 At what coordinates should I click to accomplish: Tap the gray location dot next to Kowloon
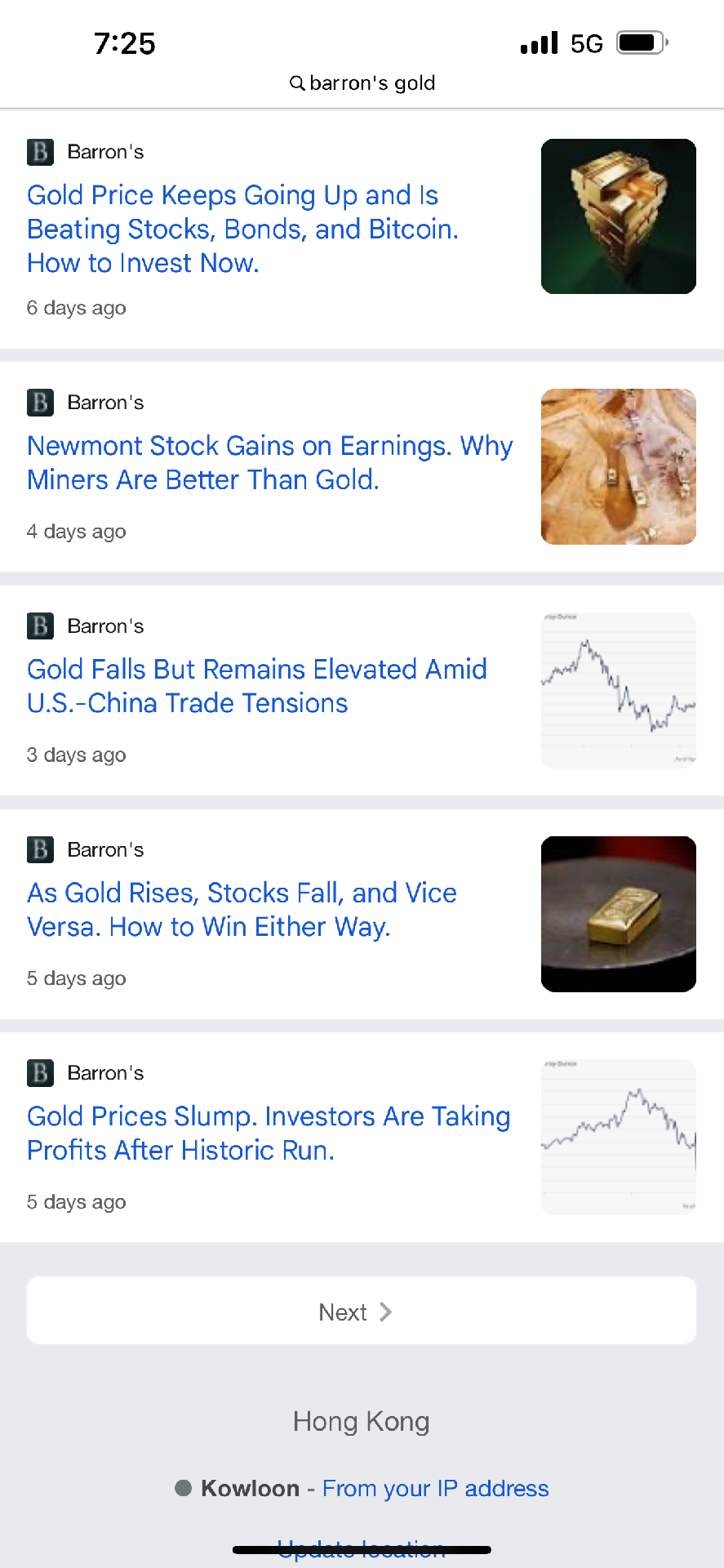(x=184, y=1488)
